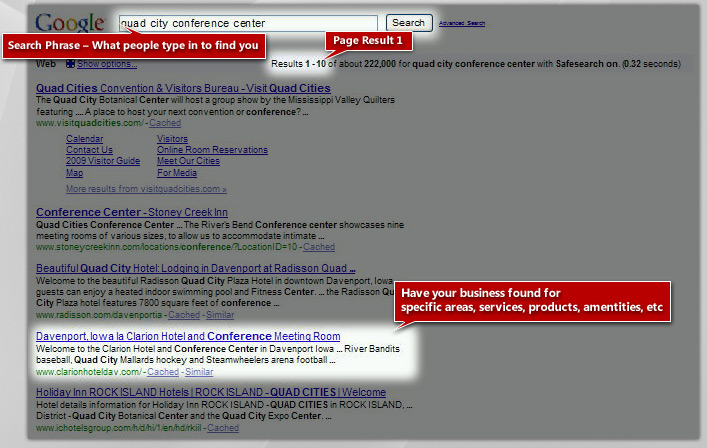
Task: Open the Meet Our Cities sitelink
Action: (x=188, y=161)
